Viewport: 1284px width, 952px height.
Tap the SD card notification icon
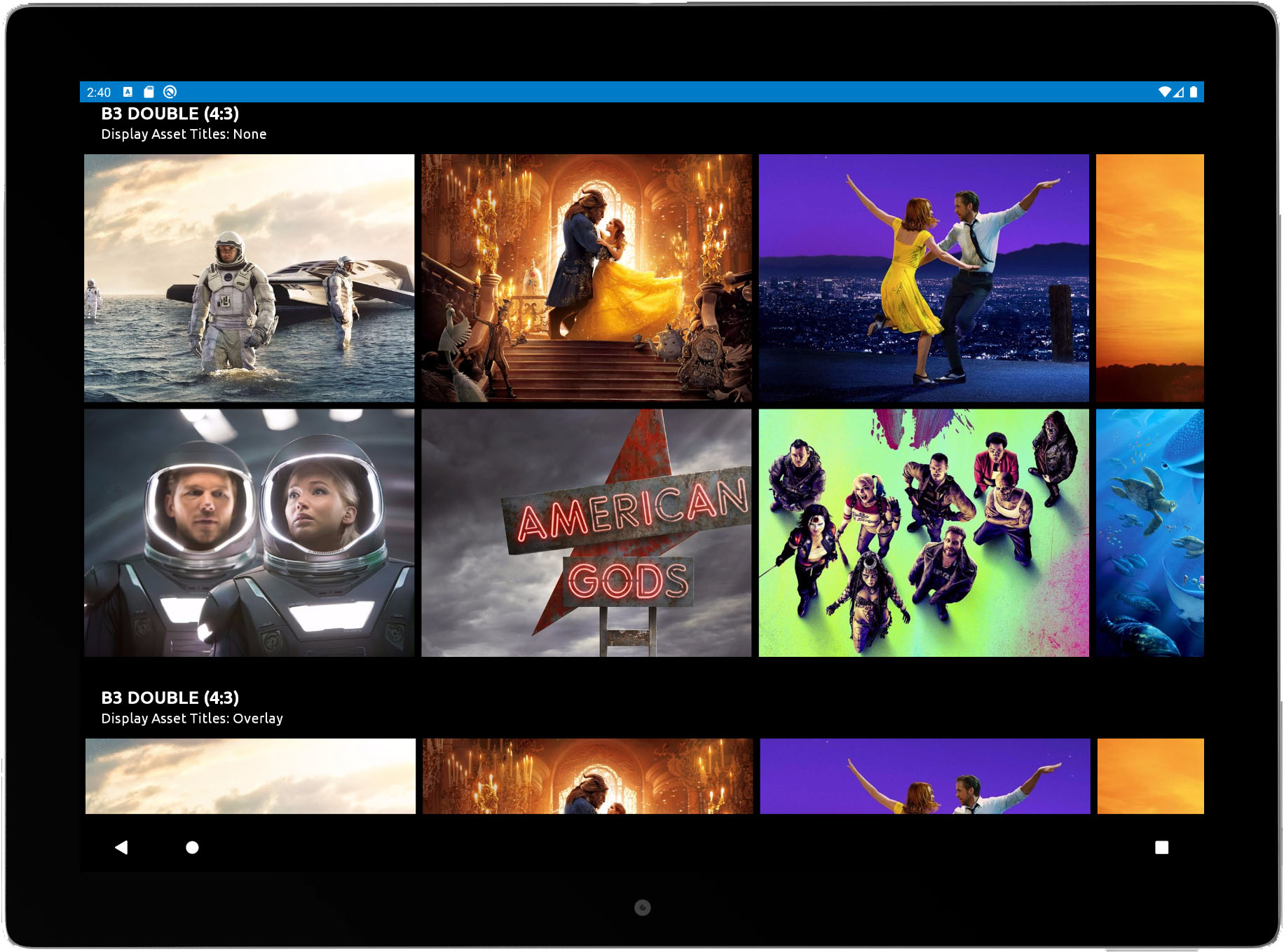(149, 92)
